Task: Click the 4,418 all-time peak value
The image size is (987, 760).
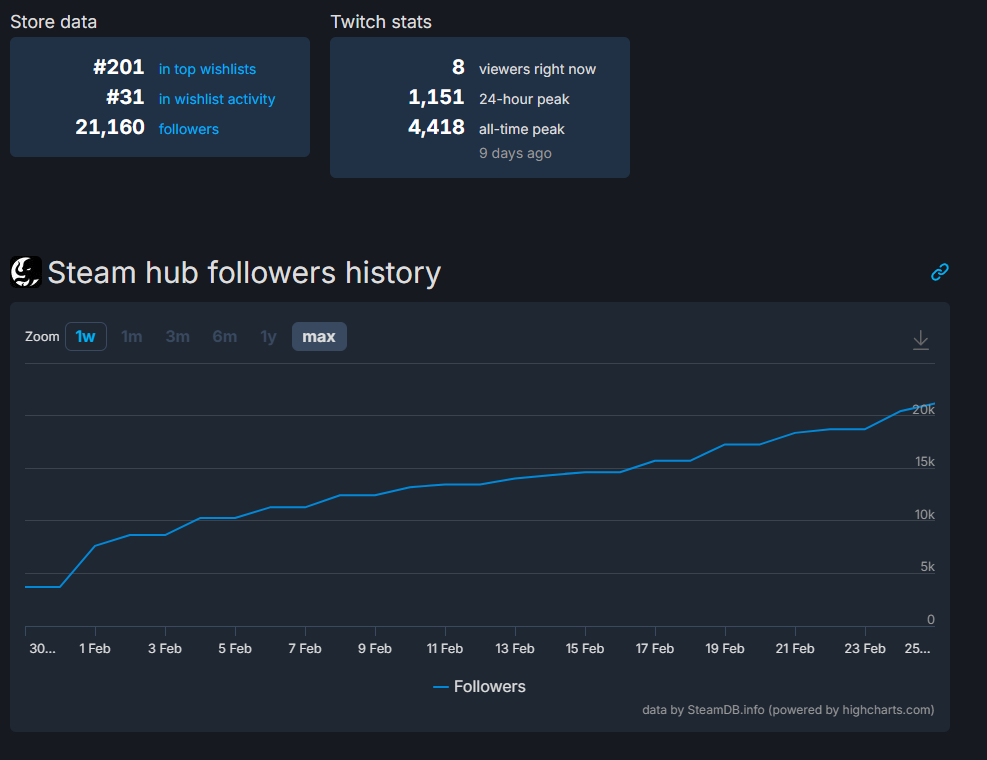Action: click(436, 127)
